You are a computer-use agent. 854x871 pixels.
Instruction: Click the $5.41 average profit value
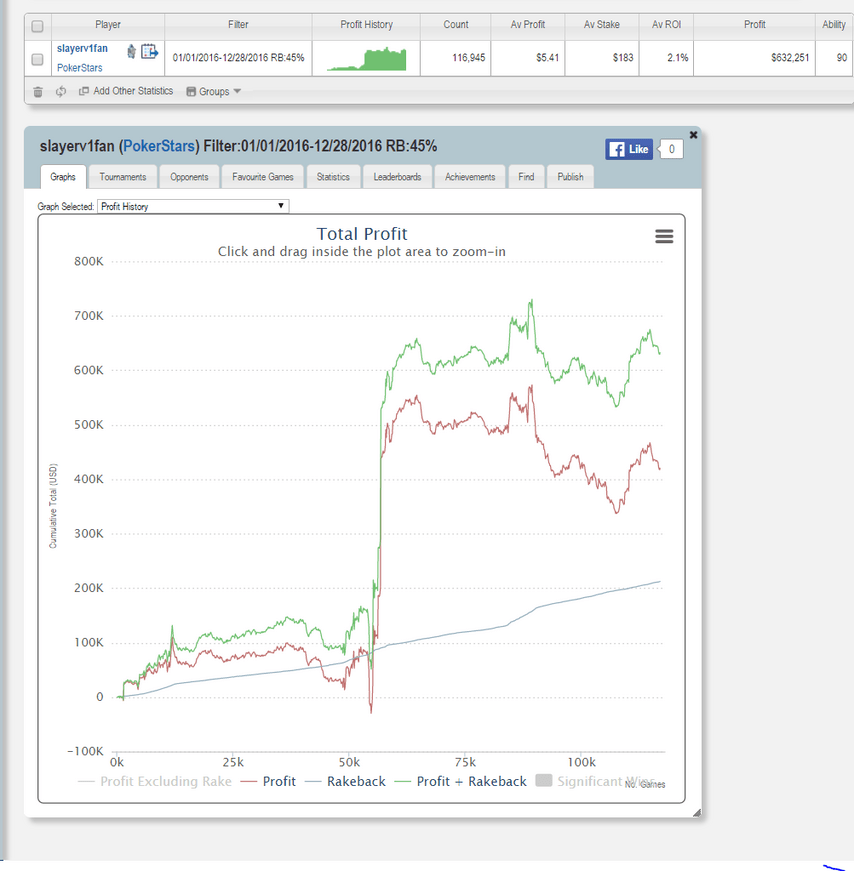pos(547,58)
